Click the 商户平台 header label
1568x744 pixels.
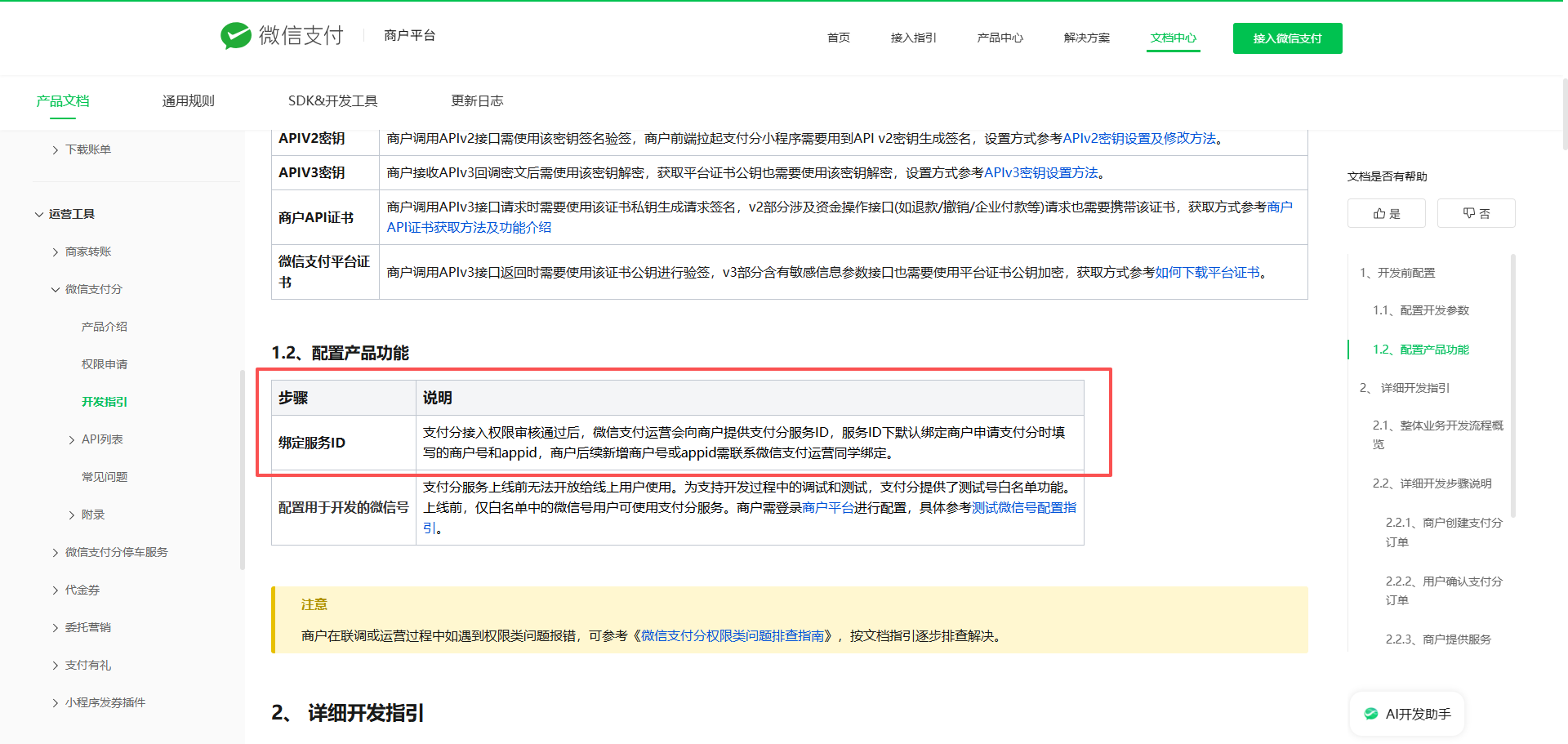(410, 35)
